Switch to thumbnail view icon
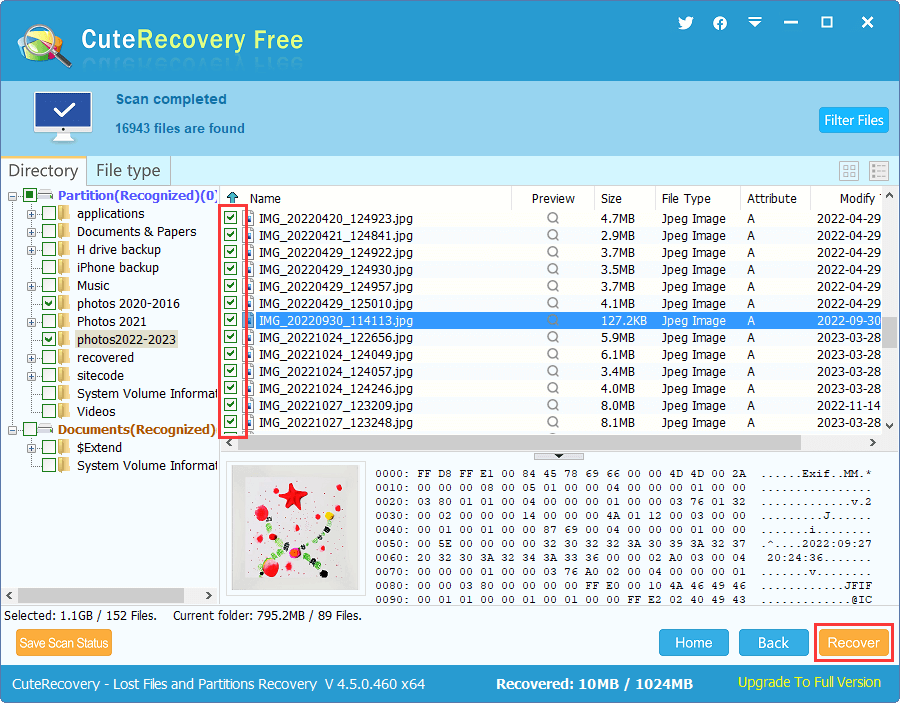This screenshot has width=900, height=703. pos(849,171)
